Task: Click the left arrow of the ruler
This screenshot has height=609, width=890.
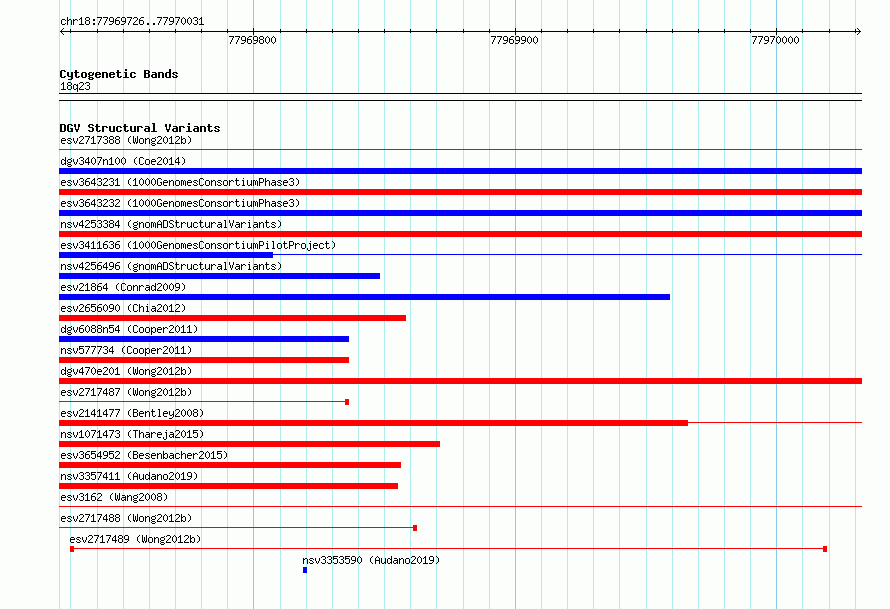Action: click(63, 31)
